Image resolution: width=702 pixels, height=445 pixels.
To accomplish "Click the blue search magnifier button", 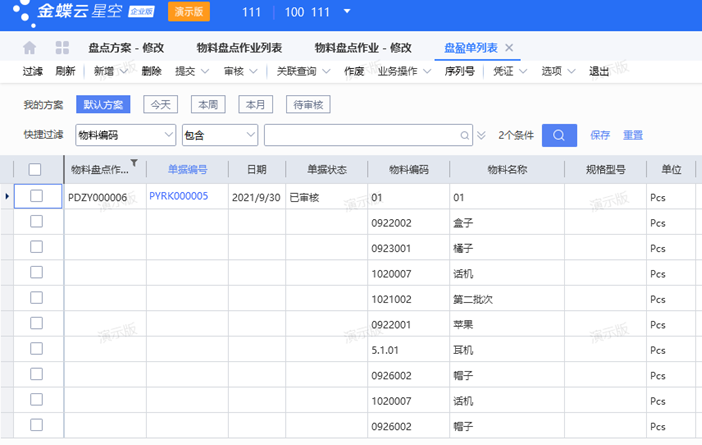I will [559, 135].
